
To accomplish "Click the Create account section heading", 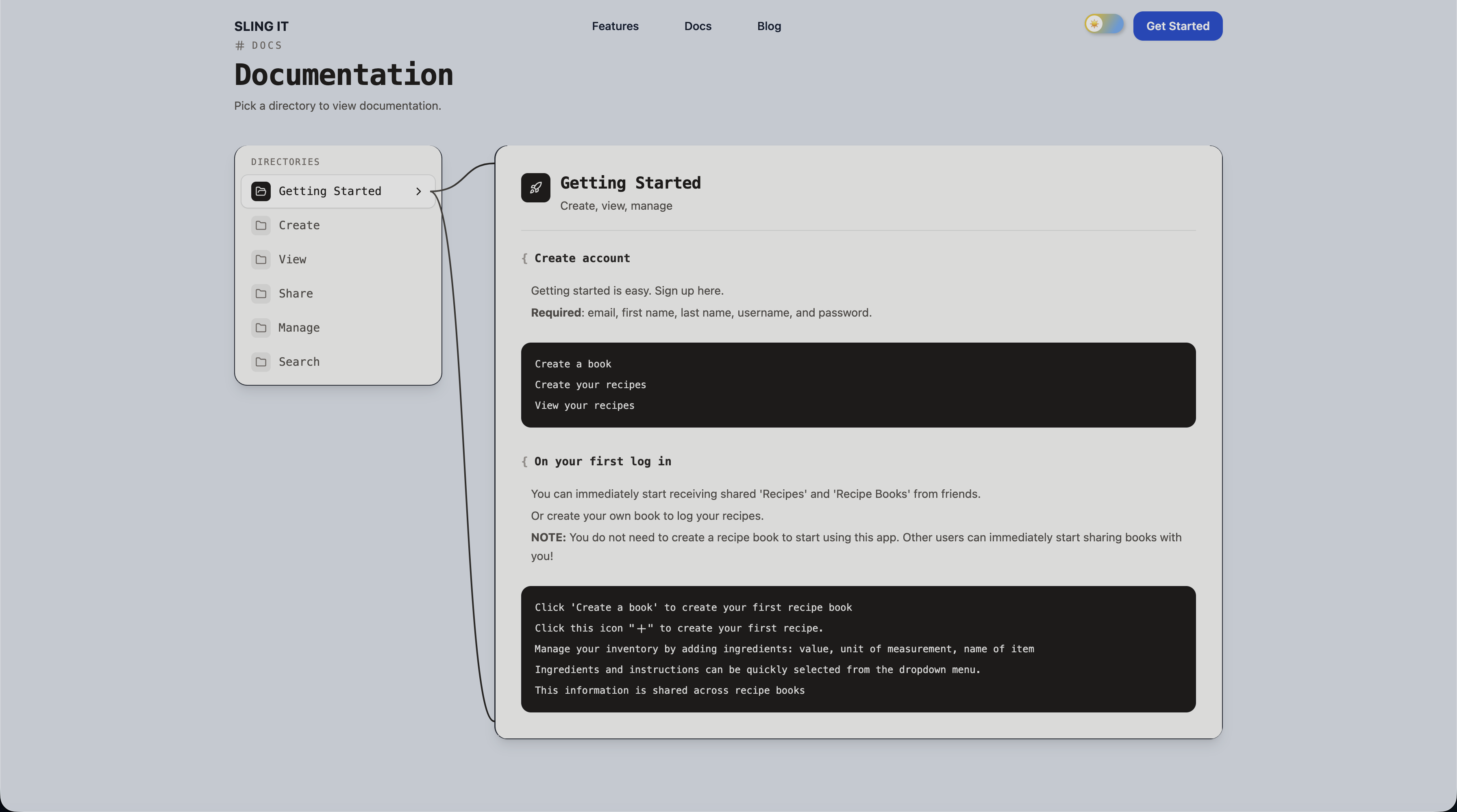I will (x=582, y=258).
